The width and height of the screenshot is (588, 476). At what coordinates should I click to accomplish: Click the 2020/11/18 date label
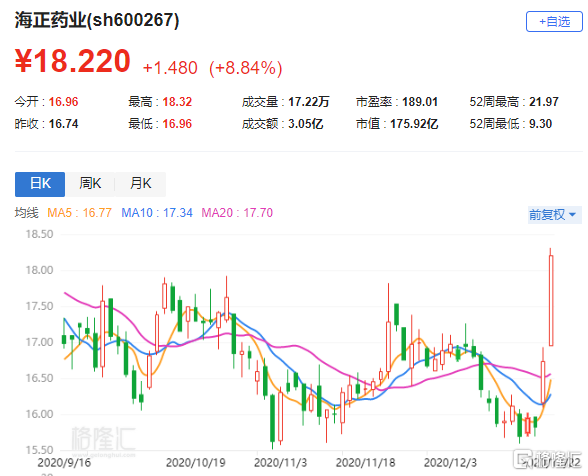tap(366, 462)
